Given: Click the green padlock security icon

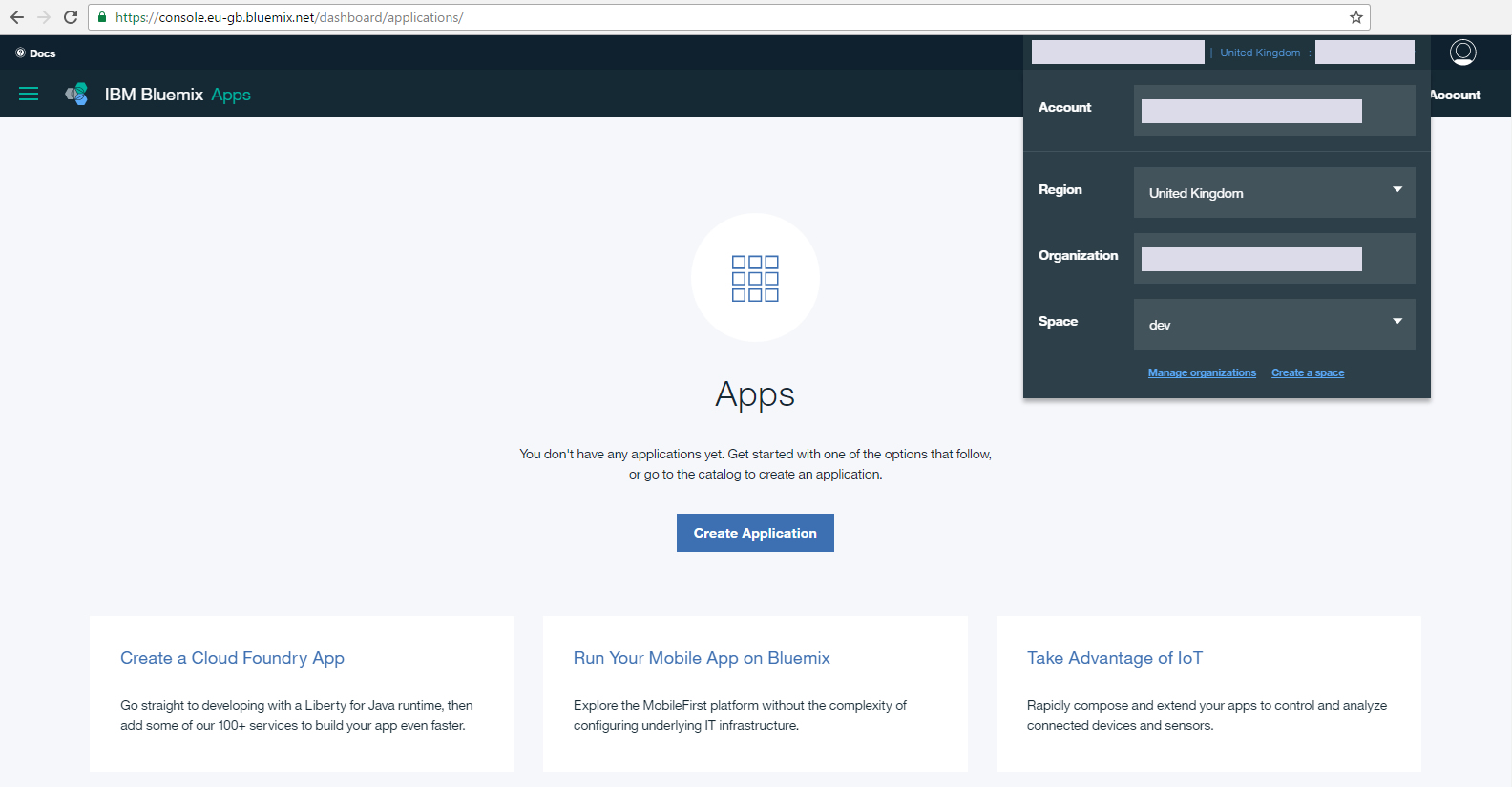Looking at the screenshot, I should click(x=102, y=17).
